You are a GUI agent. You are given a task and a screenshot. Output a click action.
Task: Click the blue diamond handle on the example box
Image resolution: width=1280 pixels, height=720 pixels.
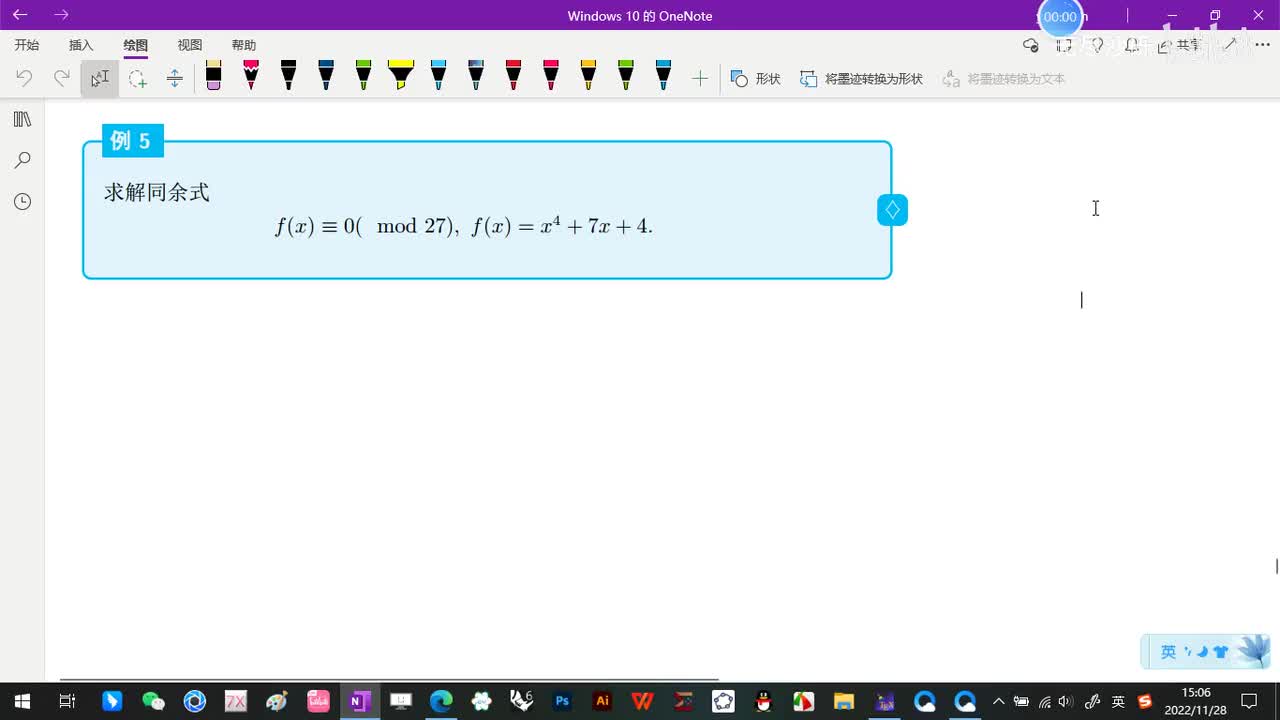[x=892, y=210]
